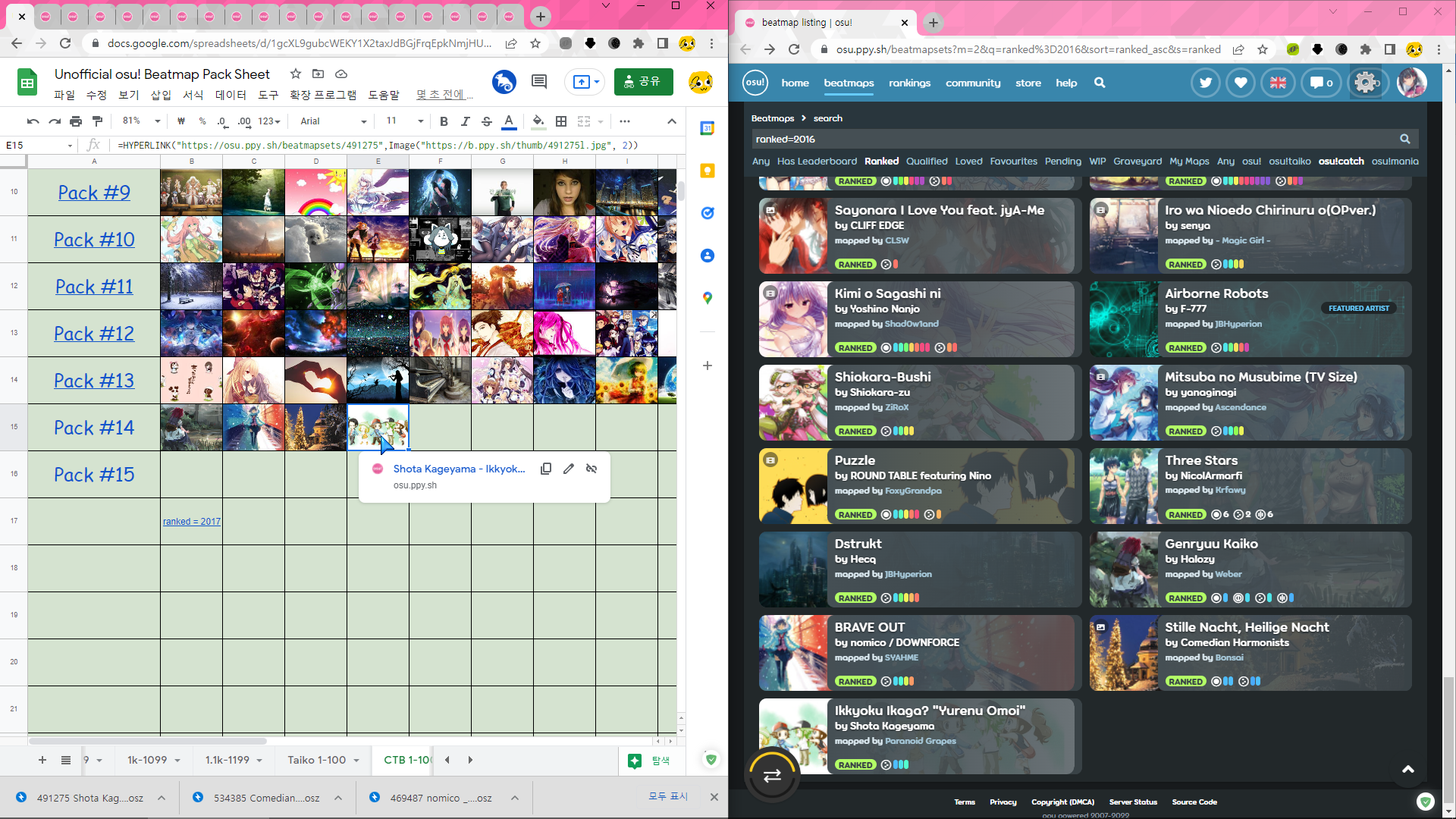Open beatmaps in osu! navigation
Screen dimensions: 1456x819
coord(849,83)
